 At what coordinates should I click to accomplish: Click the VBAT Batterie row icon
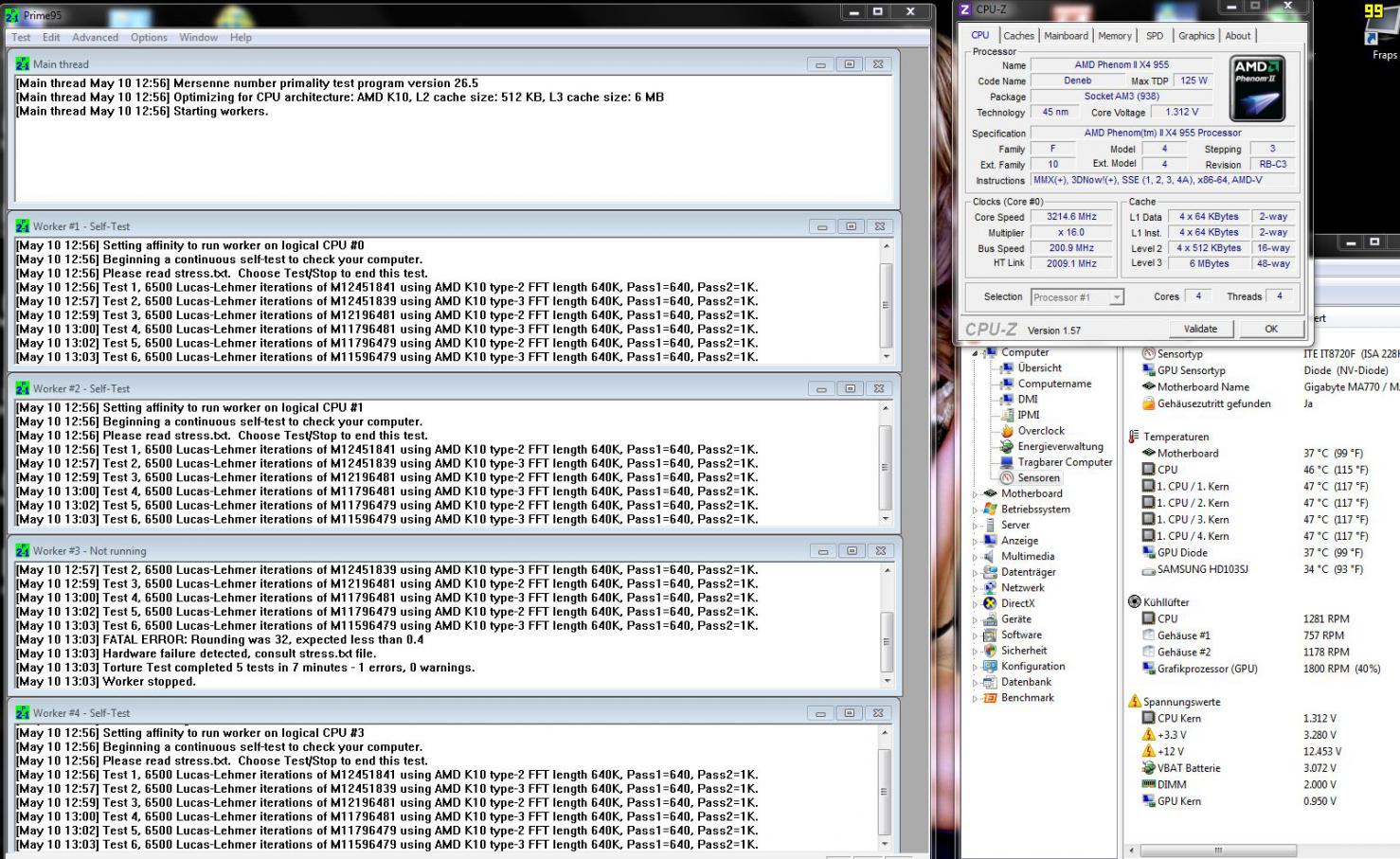click(x=1148, y=768)
